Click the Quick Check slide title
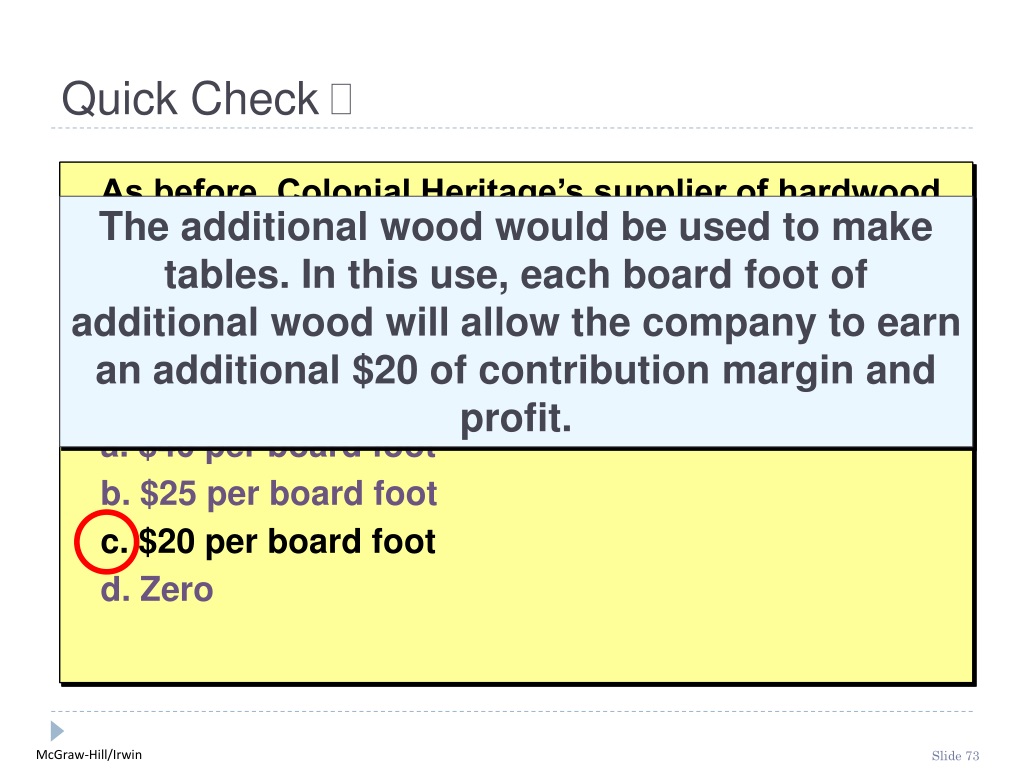Screen dimensions: 1024x768 [190, 99]
